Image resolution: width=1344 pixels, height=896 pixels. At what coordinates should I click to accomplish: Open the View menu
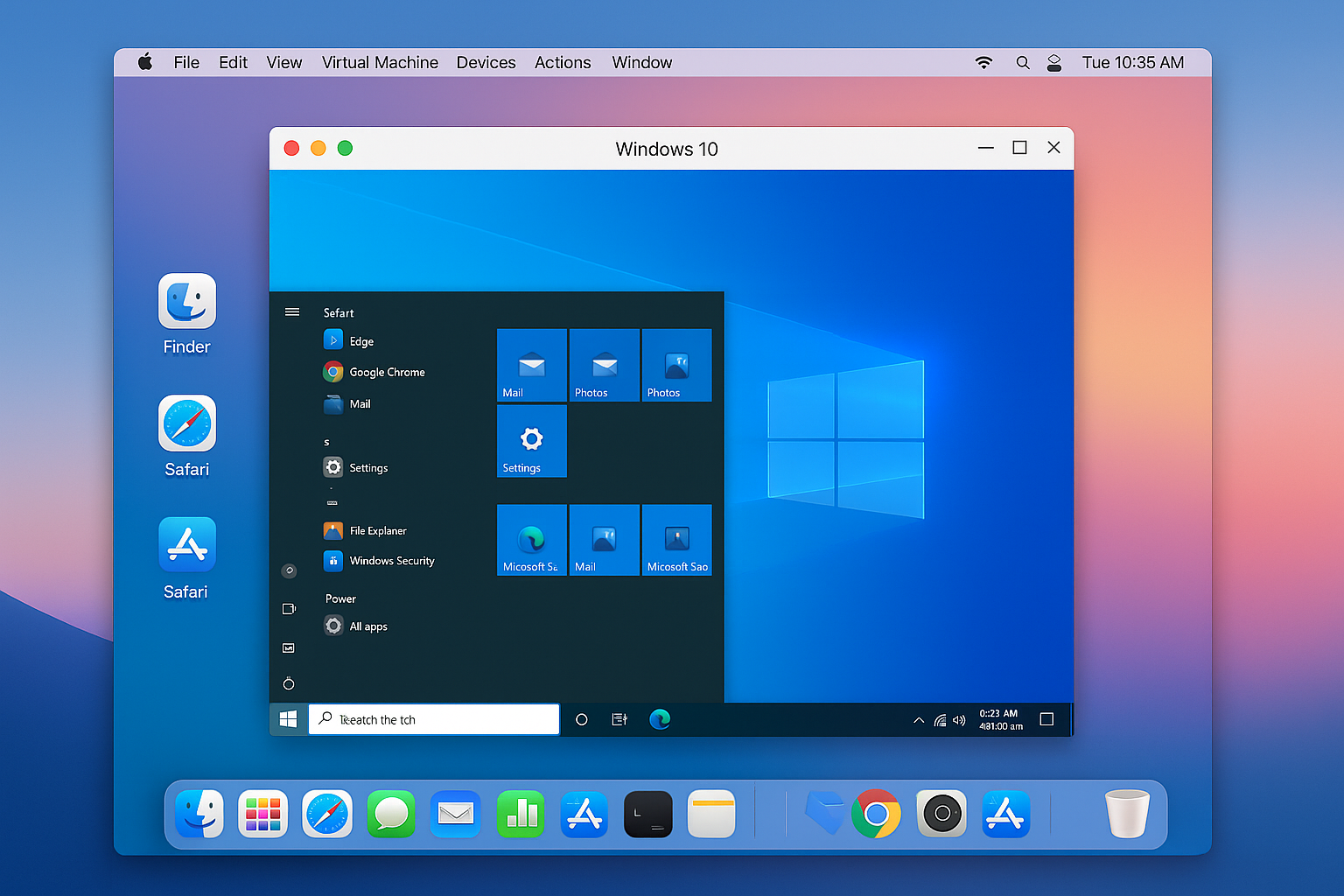284,62
